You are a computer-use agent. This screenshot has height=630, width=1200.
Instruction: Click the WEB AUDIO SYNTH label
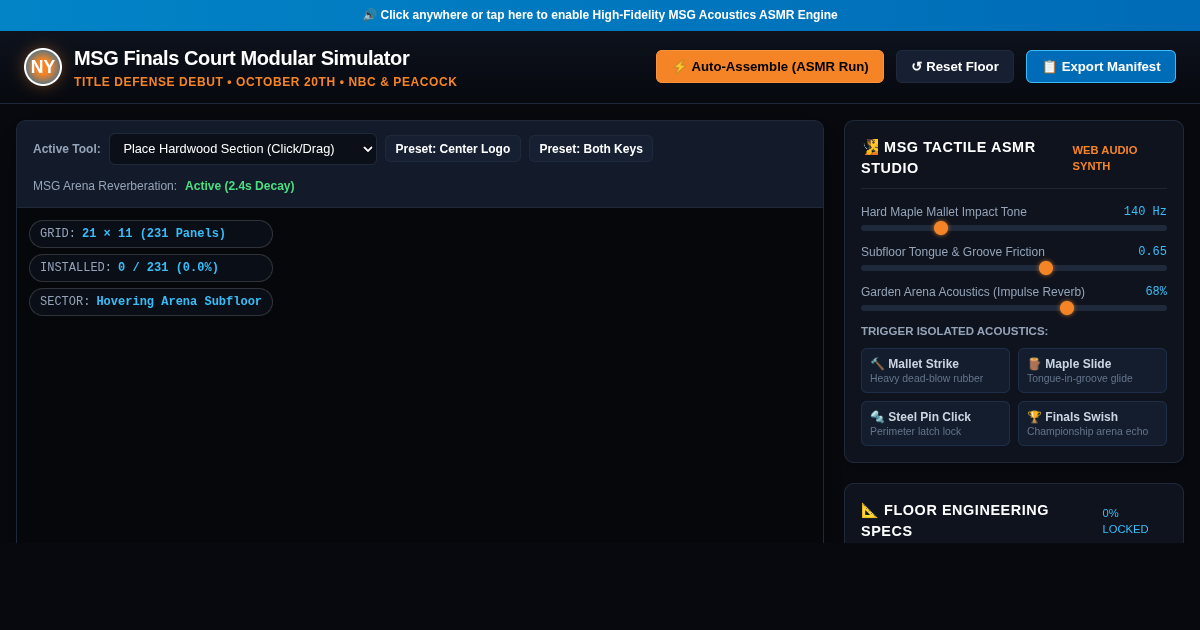1105,158
